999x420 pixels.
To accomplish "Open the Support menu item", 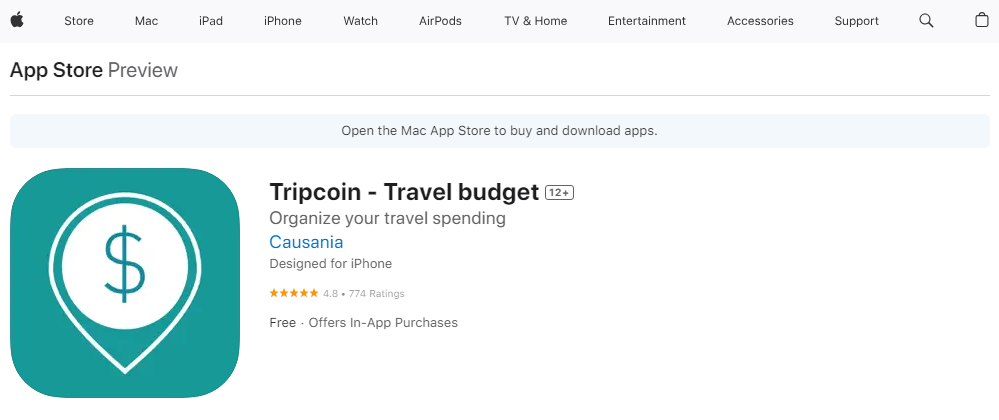I will coord(856,21).
